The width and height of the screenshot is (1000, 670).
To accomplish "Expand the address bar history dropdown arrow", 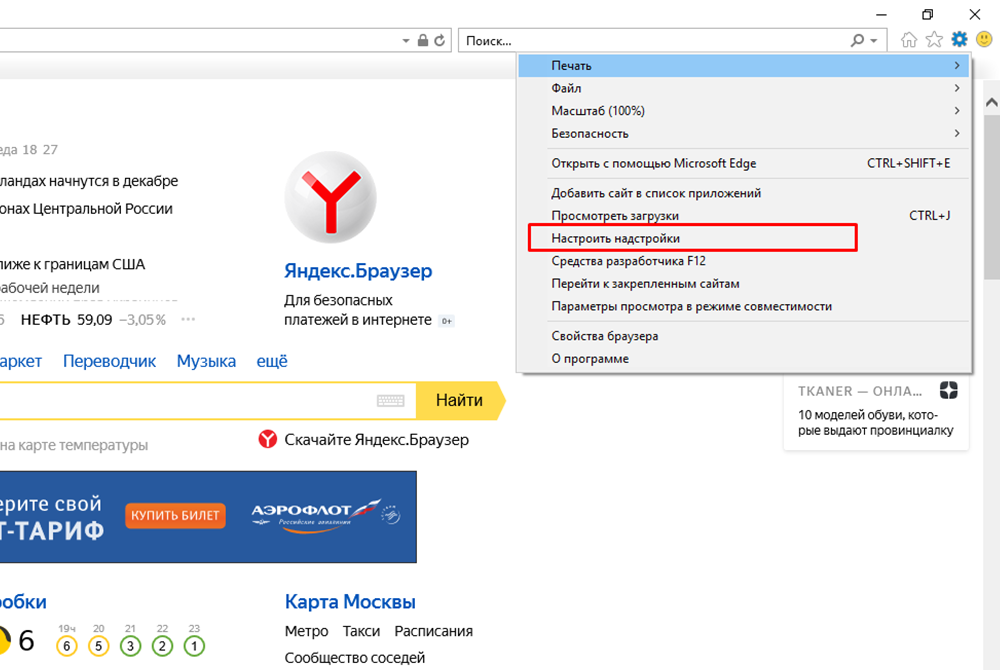I will point(406,41).
